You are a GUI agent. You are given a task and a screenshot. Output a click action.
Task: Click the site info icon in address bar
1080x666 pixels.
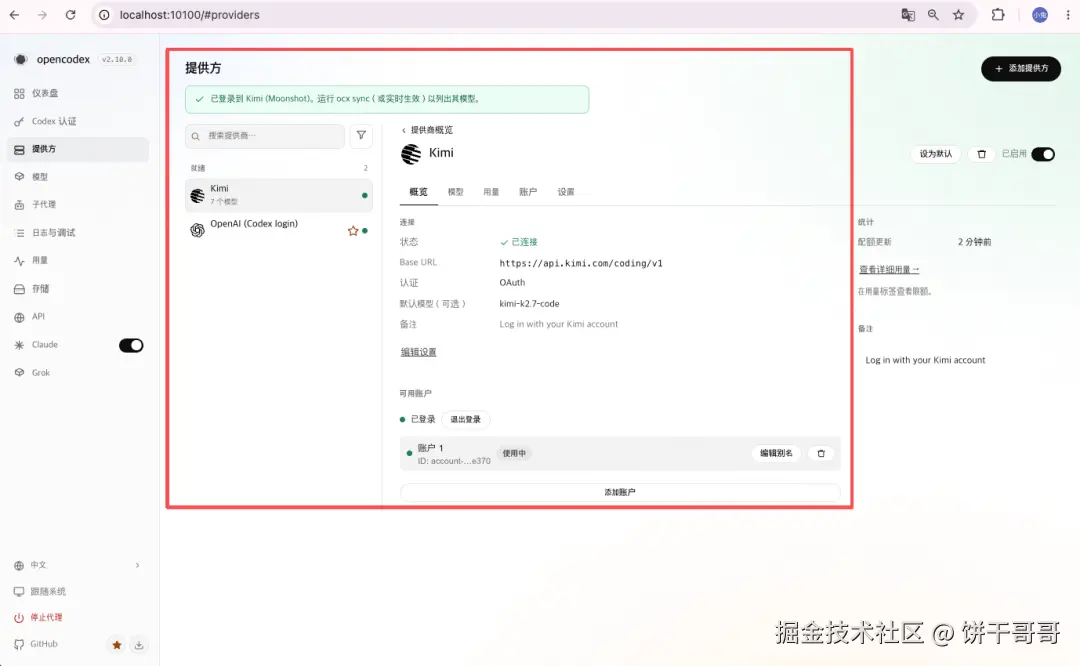104,14
